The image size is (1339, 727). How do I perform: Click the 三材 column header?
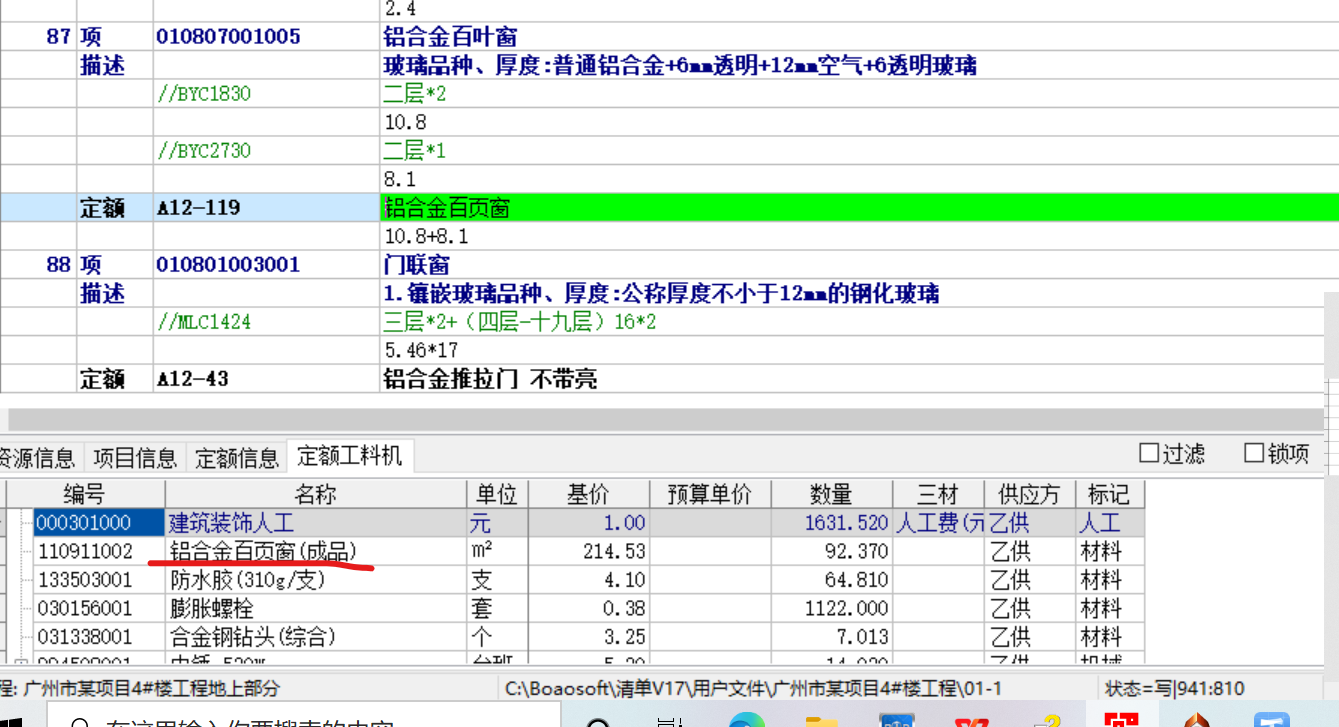[938, 494]
